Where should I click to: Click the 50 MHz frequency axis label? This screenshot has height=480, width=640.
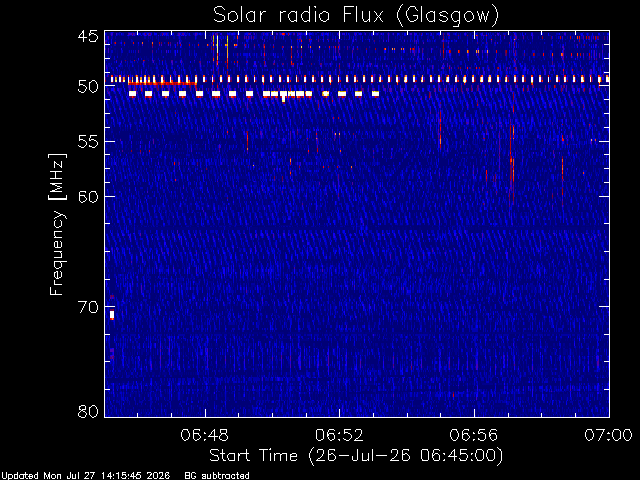point(88,86)
